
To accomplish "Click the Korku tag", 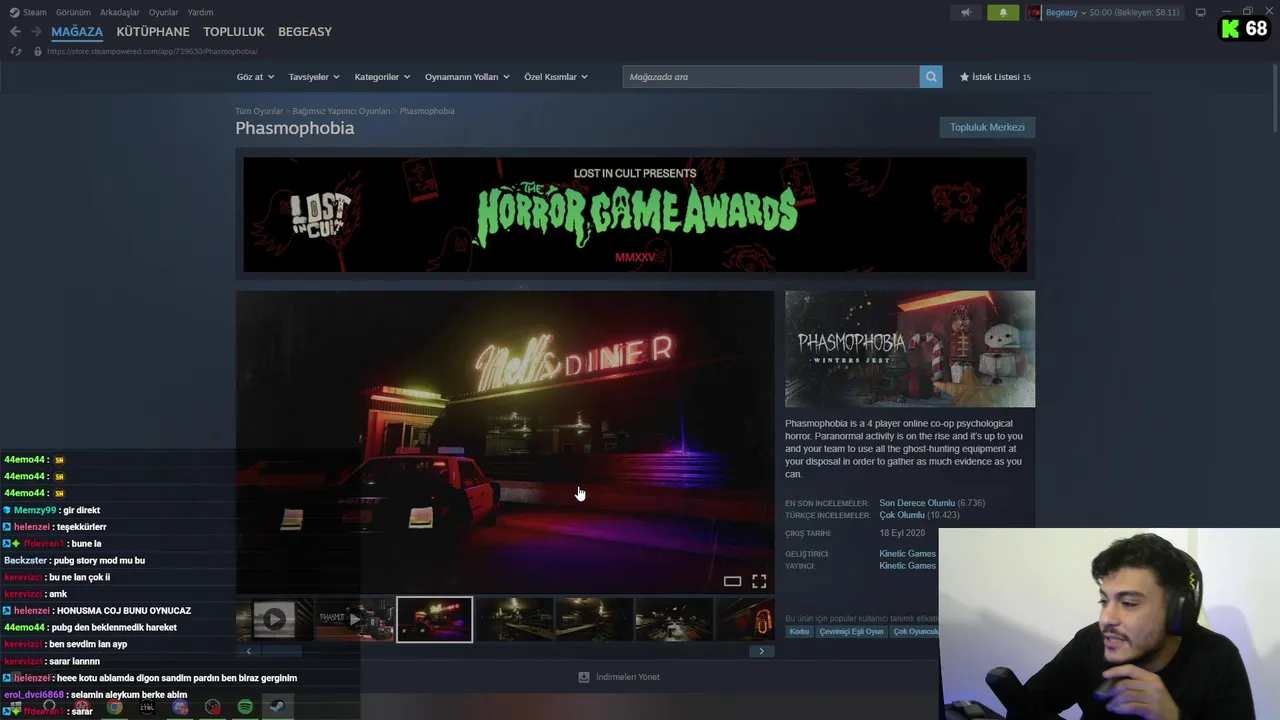I will [x=799, y=632].
